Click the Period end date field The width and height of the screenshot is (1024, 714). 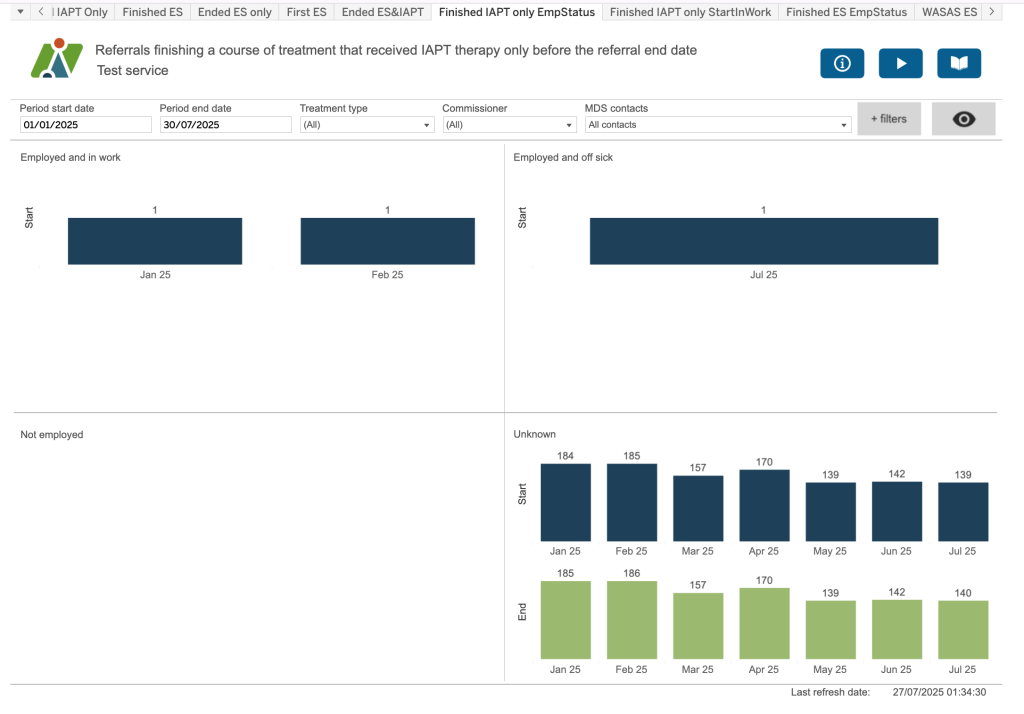point(225,125)
